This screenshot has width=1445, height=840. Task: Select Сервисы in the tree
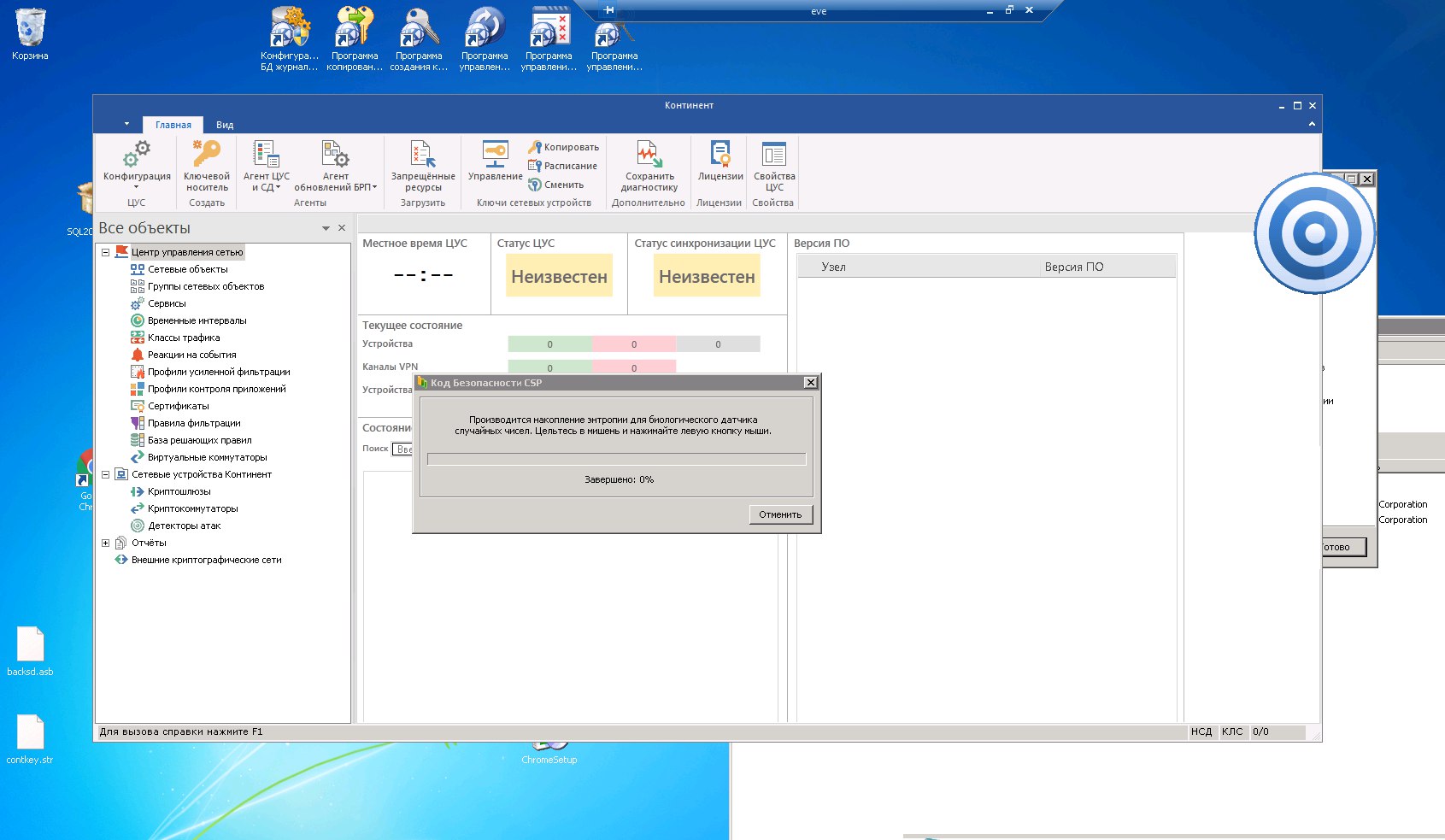[x=167, y=303]
